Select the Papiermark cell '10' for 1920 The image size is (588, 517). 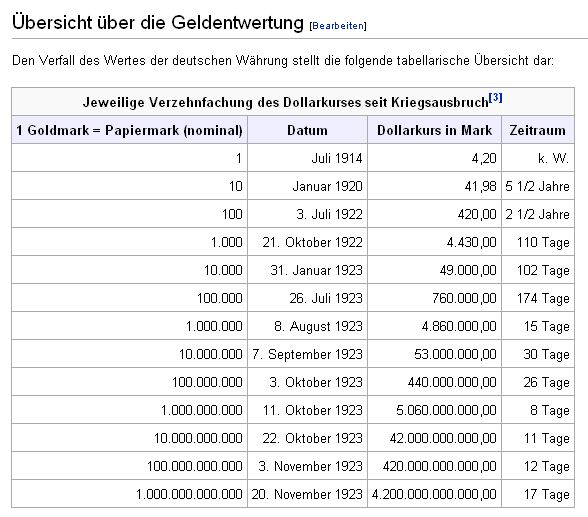(x=129, y=186)
